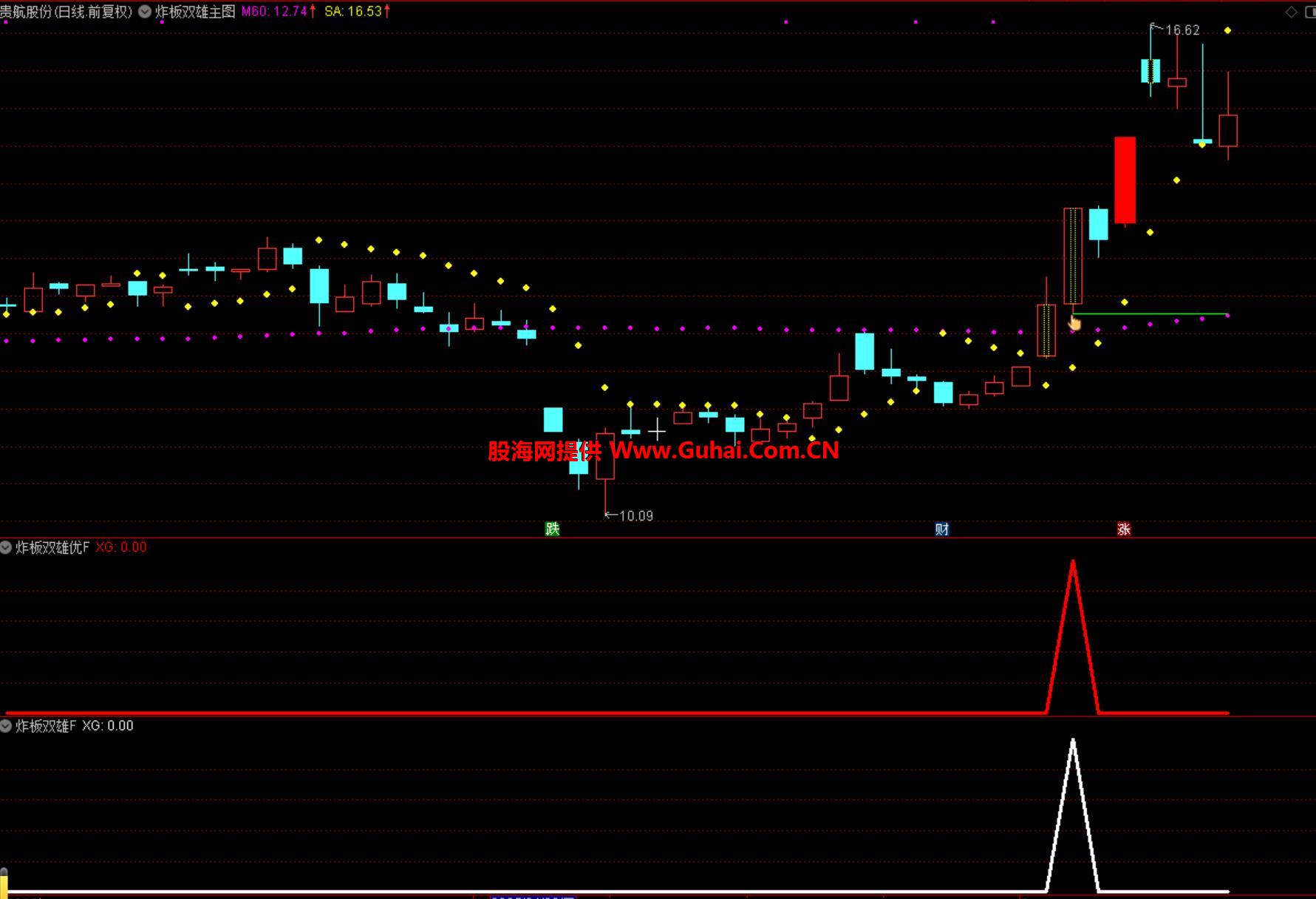
Task: Open the 炸板双雄主图 indicator dropdown arrow
Action: click(145, 12)
